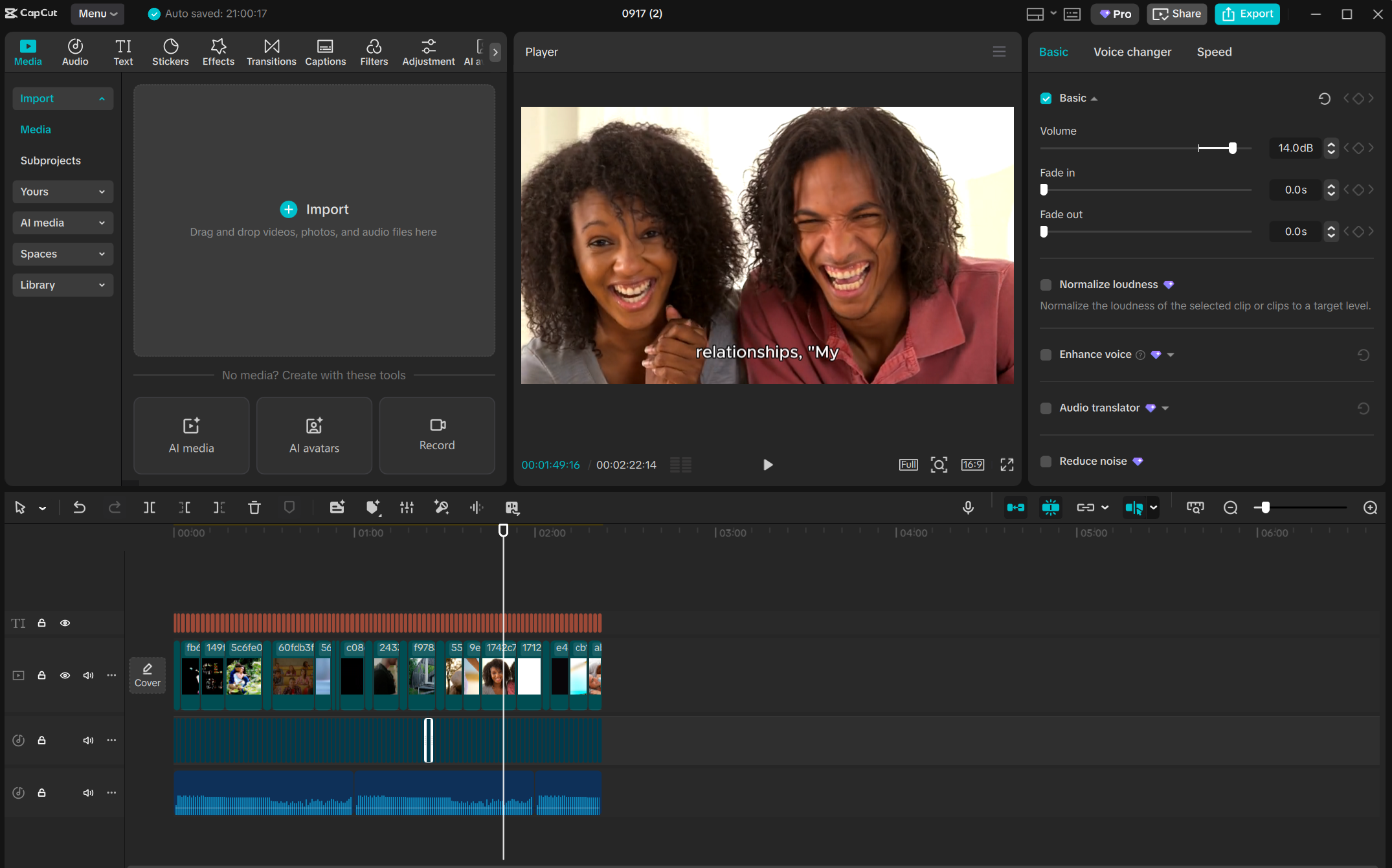Viewport: 1392px width, 868px height.
Task: Uncheck the Basic checkbox in the audio panel
Action: click(1046, 98)
